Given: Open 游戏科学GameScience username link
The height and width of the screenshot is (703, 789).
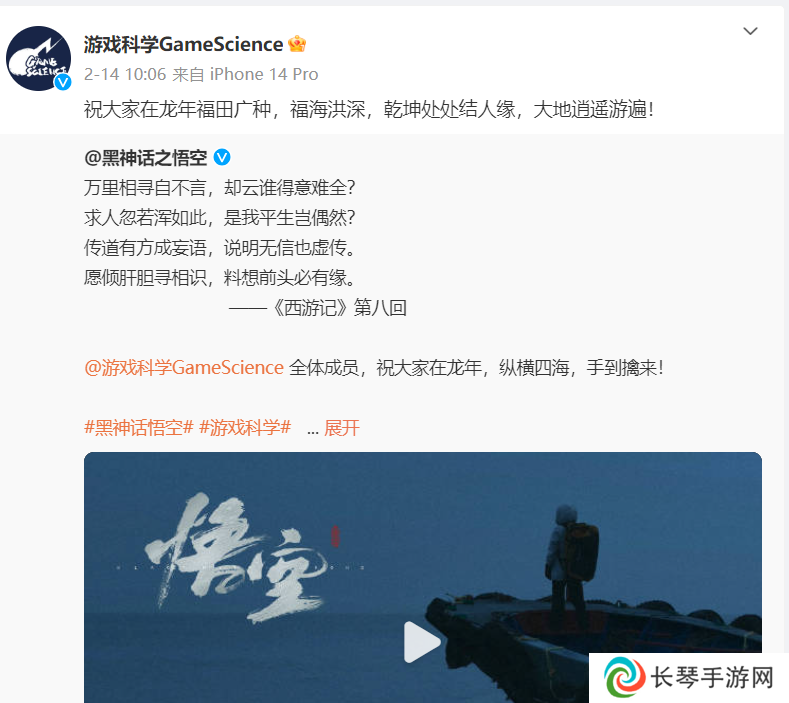Looking at the screenshot, I should coord(183,44).
